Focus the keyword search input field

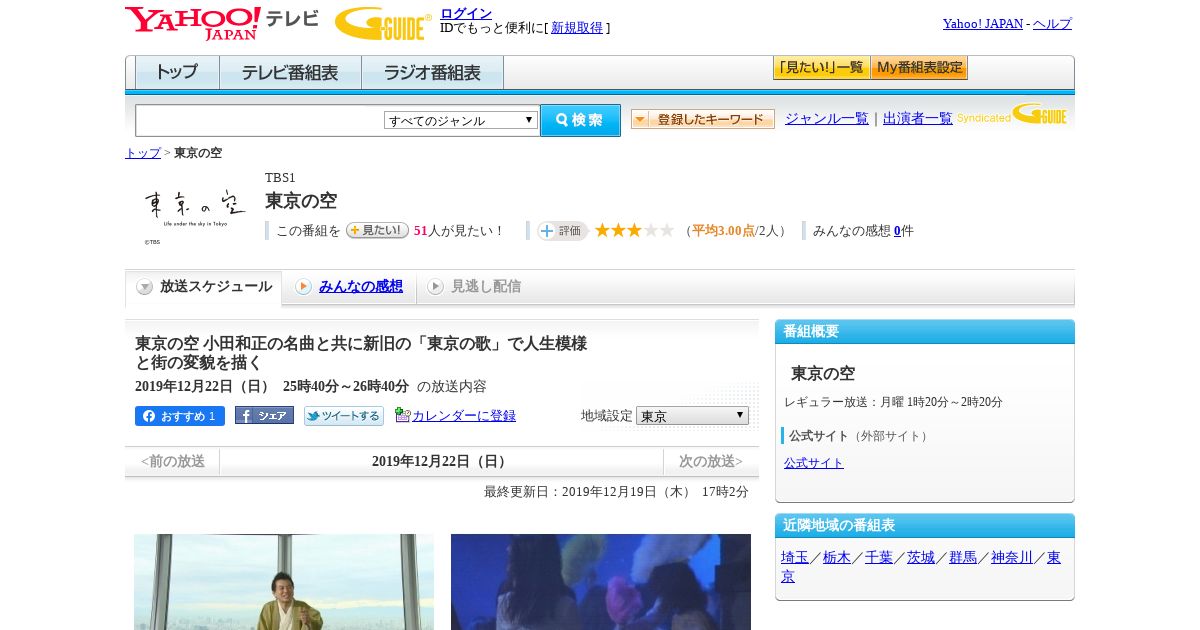(260, 120)
